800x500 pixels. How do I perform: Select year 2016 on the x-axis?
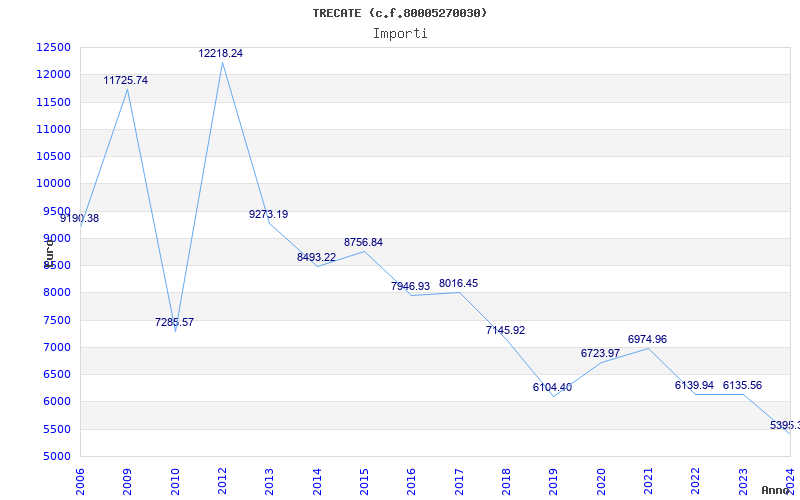(x=412, y=482)
